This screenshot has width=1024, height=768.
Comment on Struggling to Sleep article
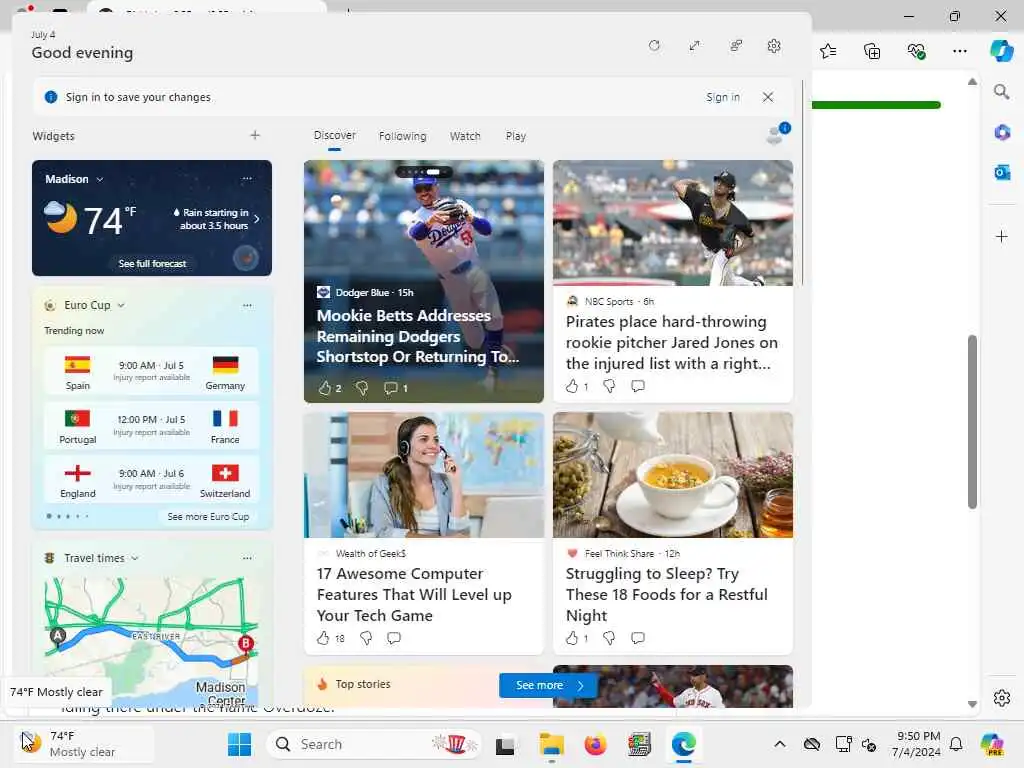point(638,638)
